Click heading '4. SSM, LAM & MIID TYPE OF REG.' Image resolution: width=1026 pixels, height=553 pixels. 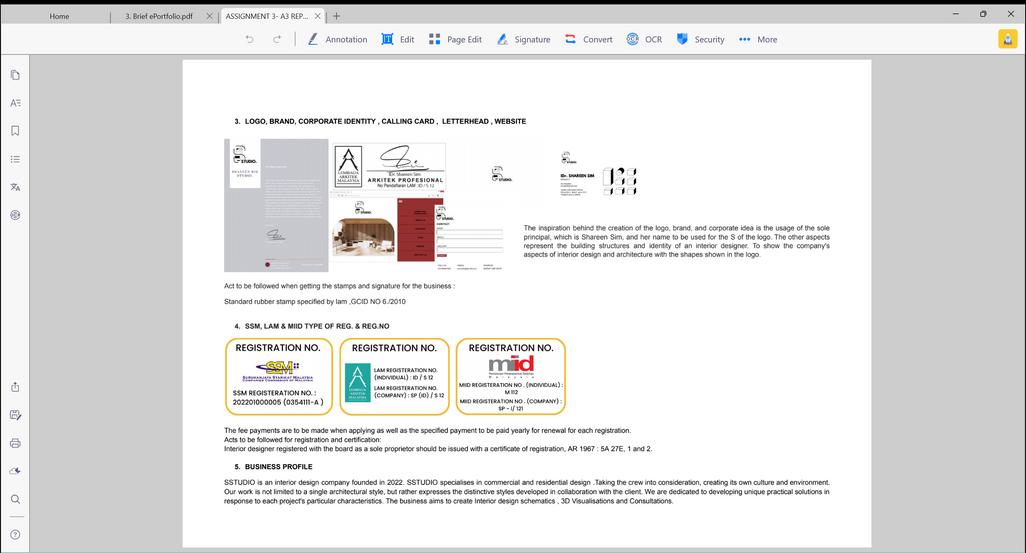[x=312, y=326]
